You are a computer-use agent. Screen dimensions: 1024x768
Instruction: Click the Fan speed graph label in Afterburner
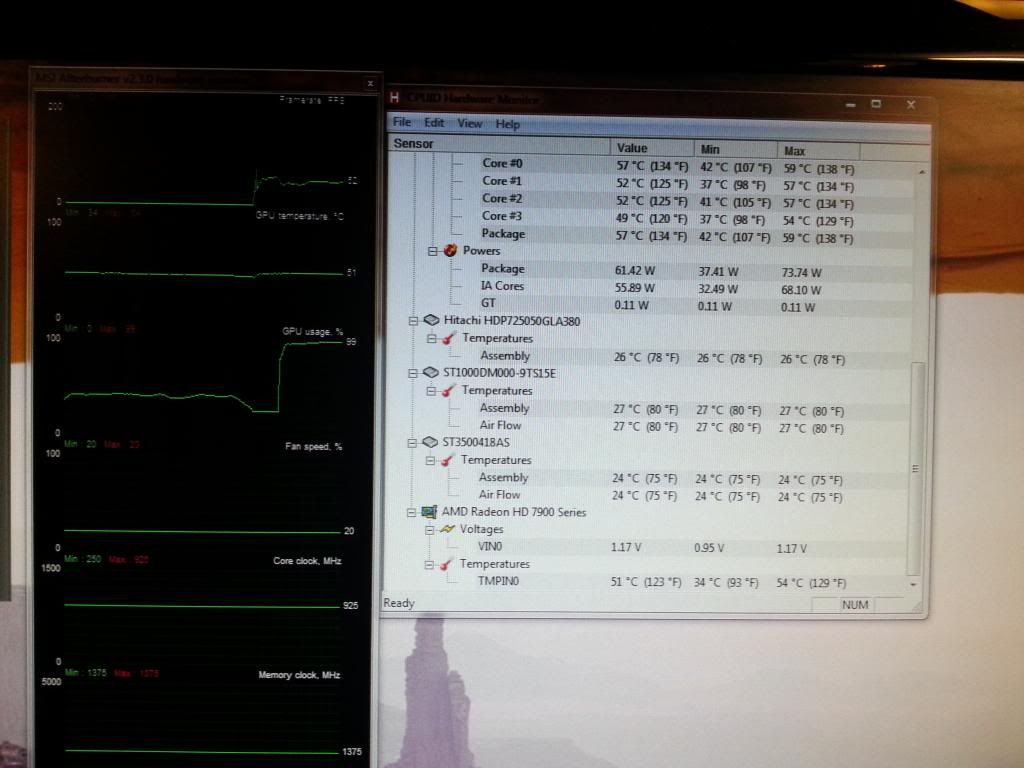point(313,447)
